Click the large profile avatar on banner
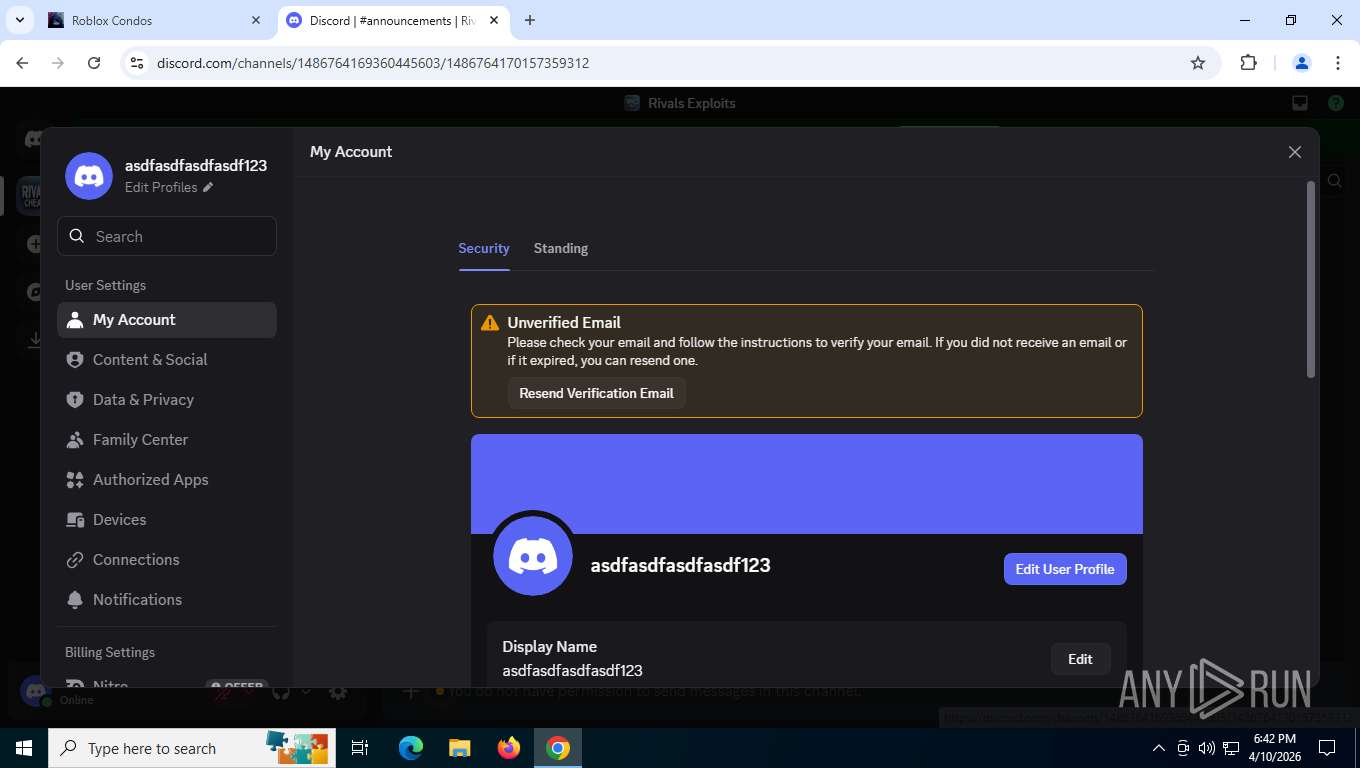 click(533, 556)
